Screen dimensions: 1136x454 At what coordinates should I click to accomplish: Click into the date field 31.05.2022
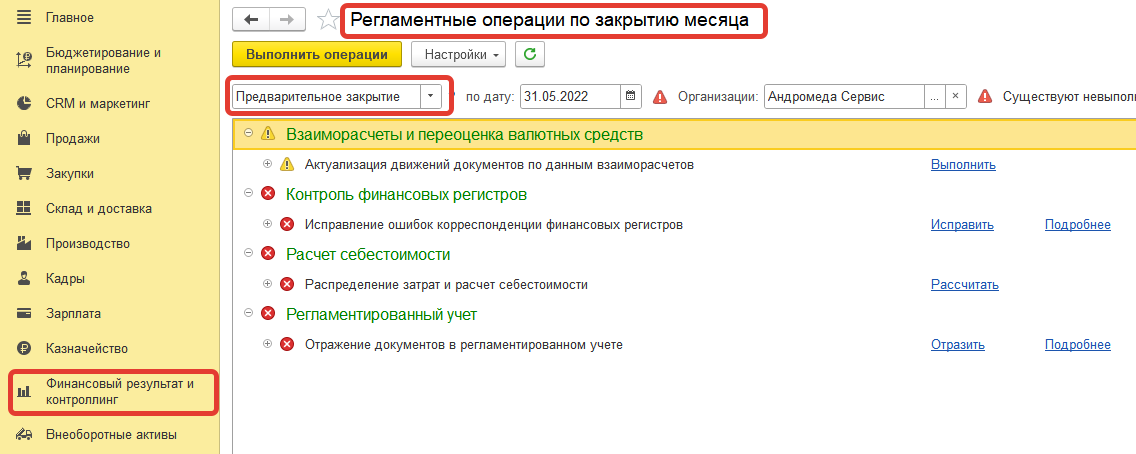(568, 96)
